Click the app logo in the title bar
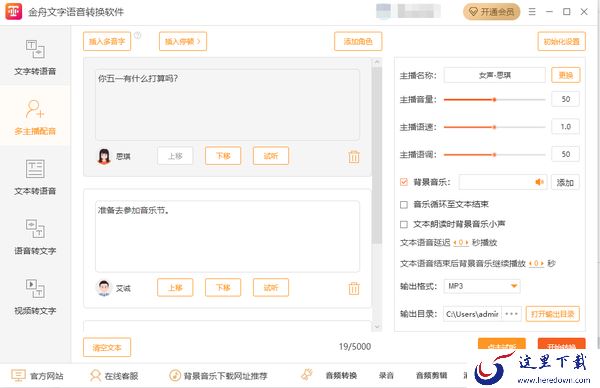This screenshot has height=388, width=600. tap(13, 12)
